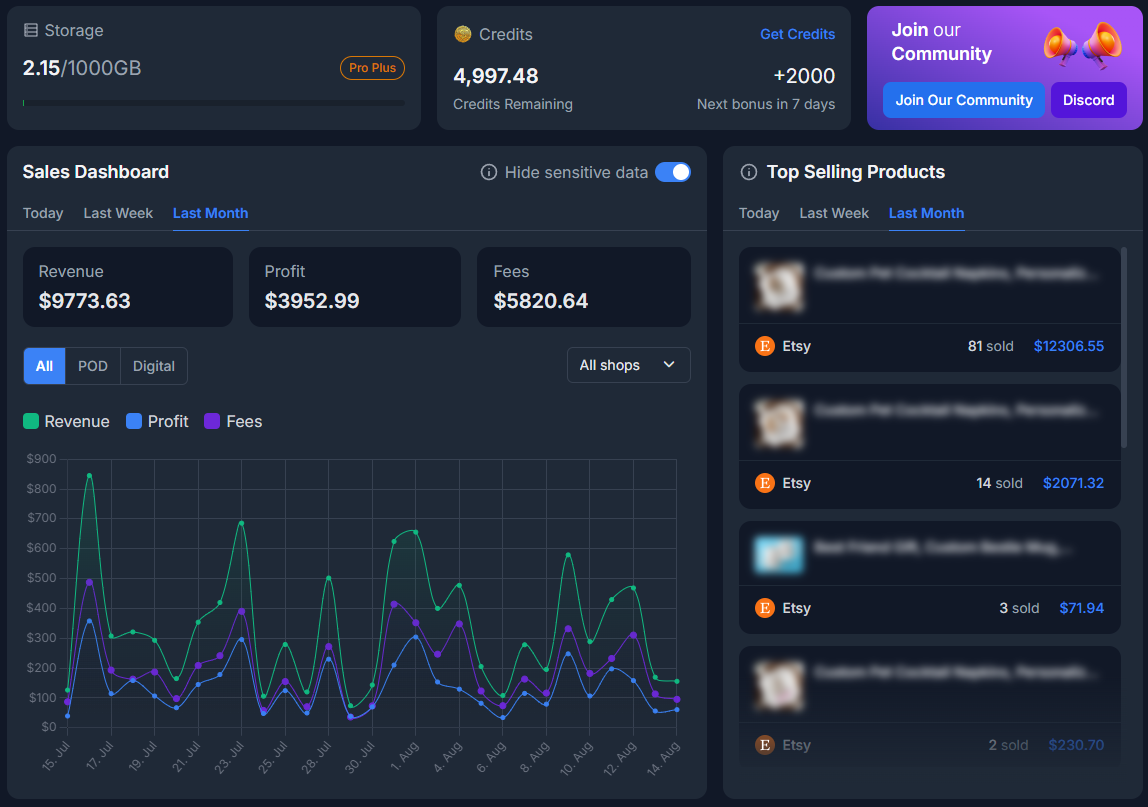Screen dimensions: 1148x807
Task: Switch Top Selling Products to Last Week
Action: [834, 213]
